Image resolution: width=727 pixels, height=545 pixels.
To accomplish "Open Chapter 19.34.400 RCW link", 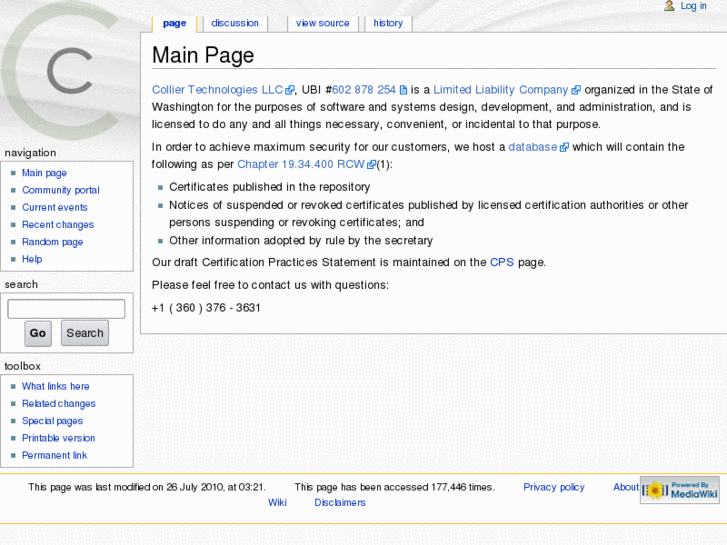I will (x=301, y=164).
